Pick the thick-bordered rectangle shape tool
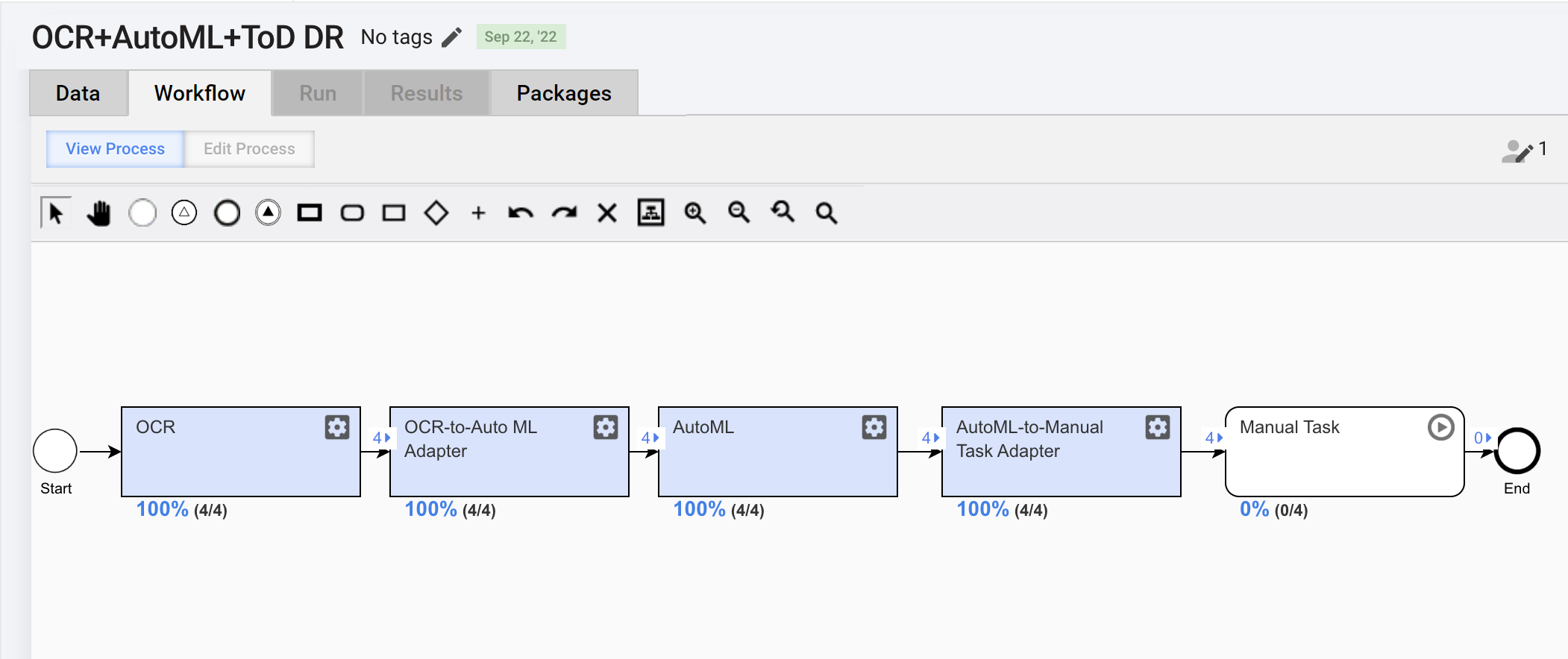 (310, 213)
